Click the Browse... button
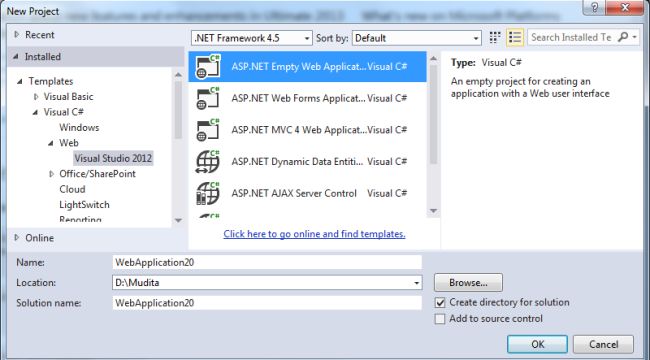650x360 pixels. click(468, 283)
